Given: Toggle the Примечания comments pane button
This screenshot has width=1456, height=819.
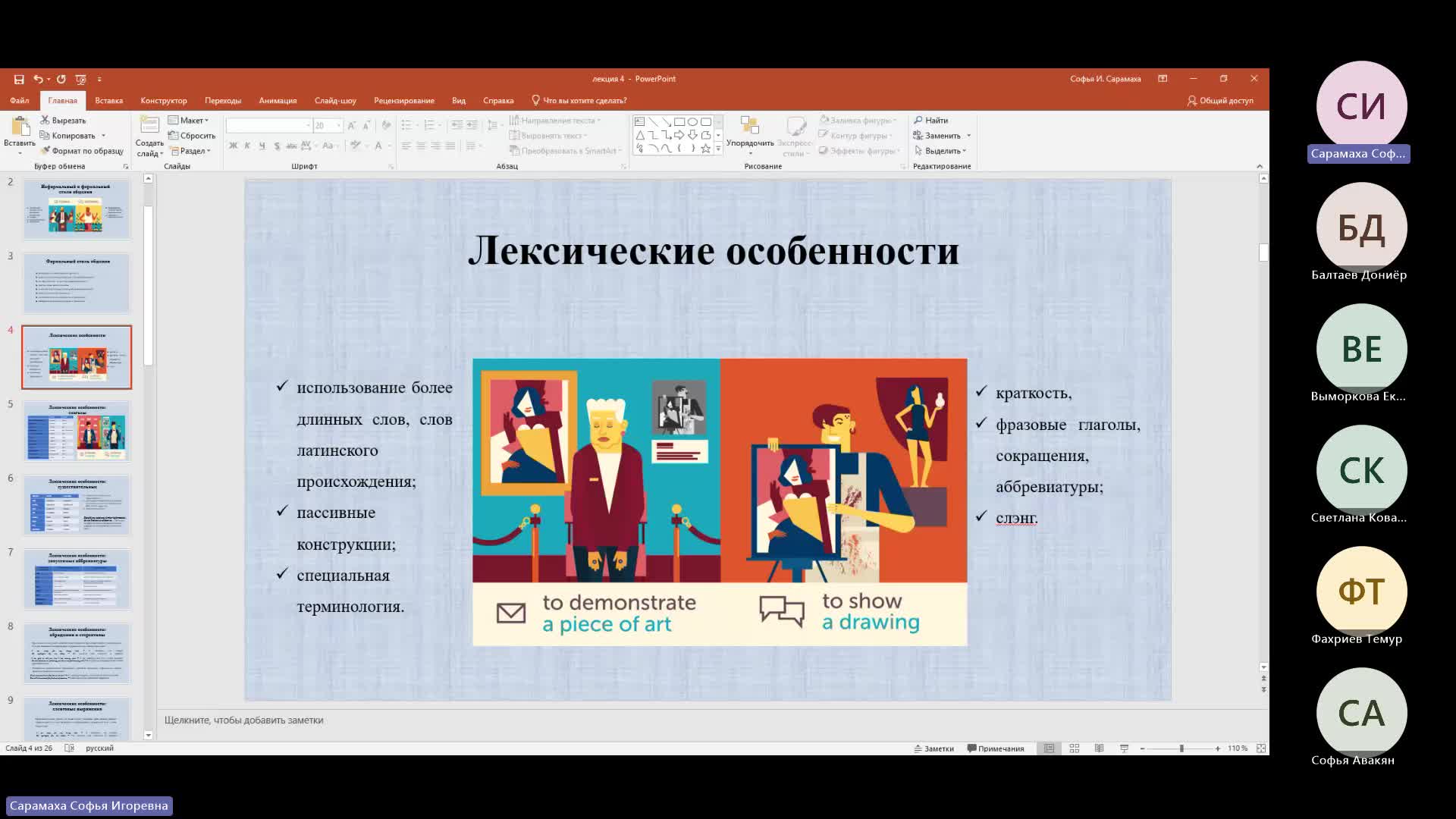Looking at the screenshot, I should pyautogui.click(x=996, y=748).
